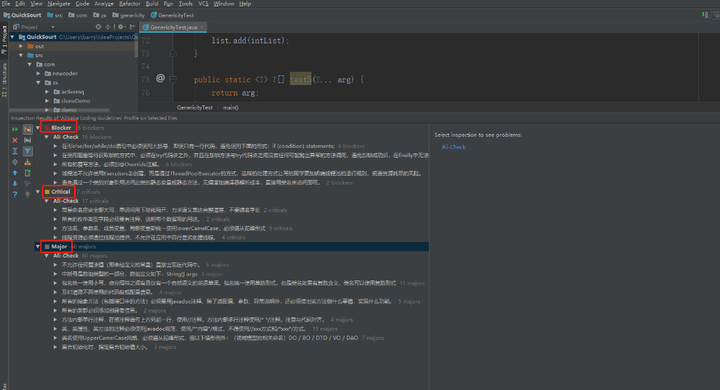Collapse the QuickSourt project root node

12,37
